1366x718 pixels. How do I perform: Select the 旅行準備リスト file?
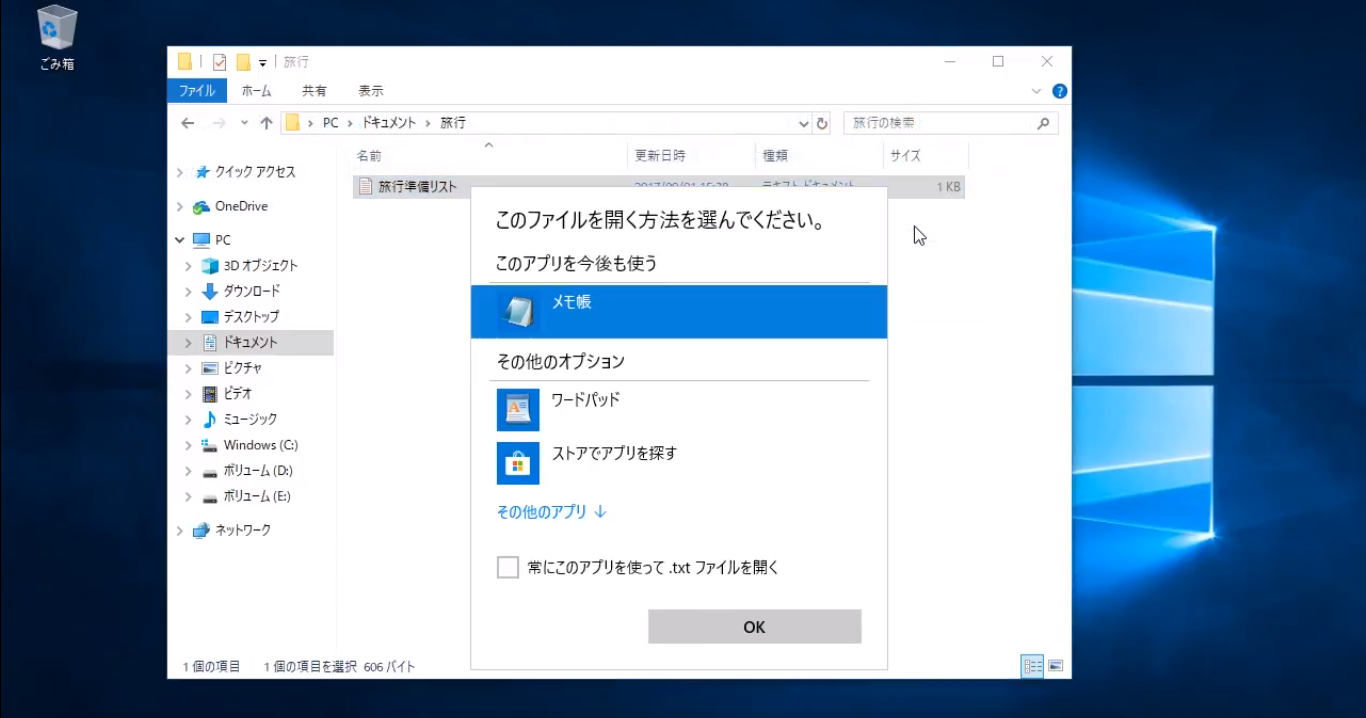(417, 187)
